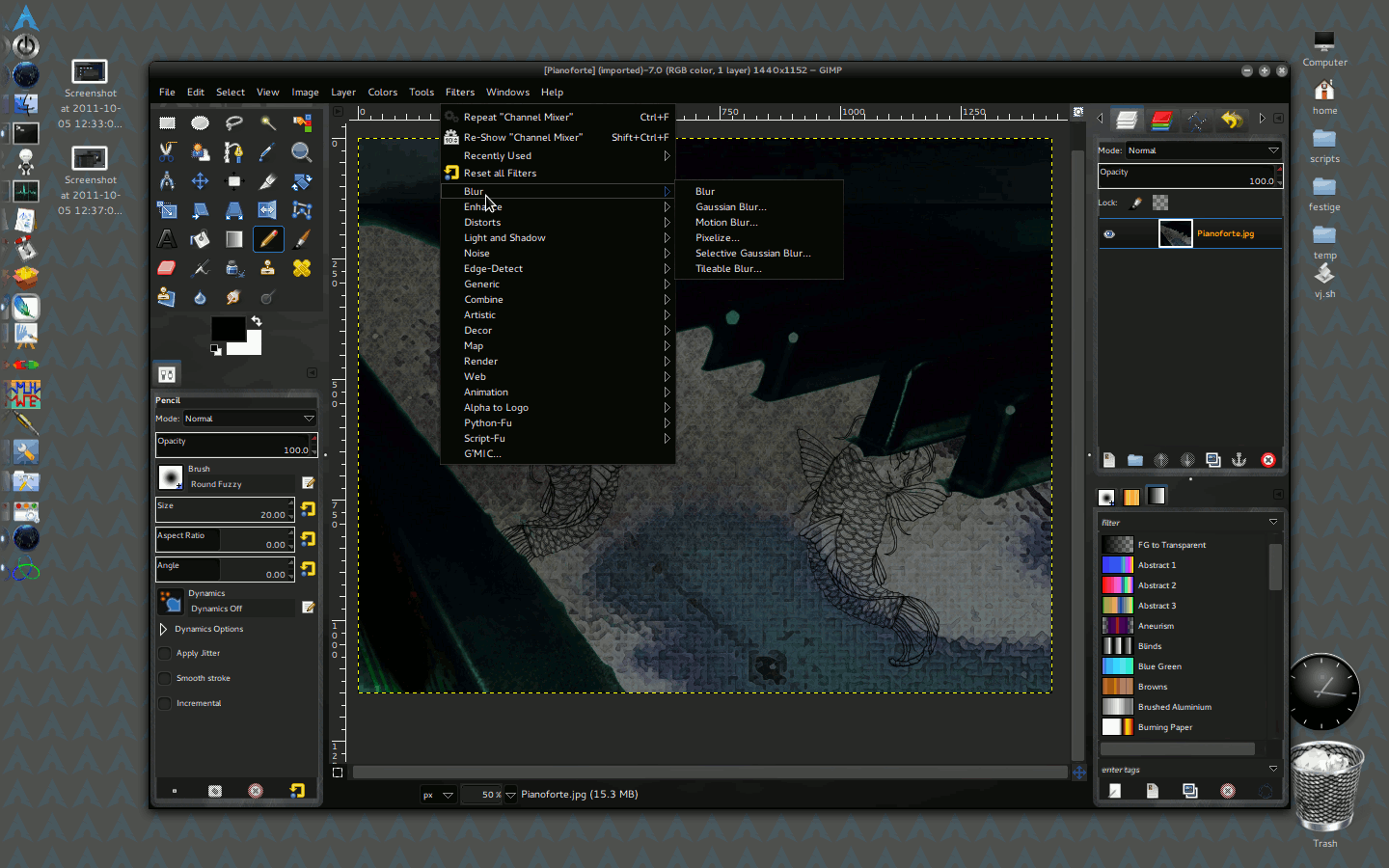Expand Dynamics Options section
This screenshot has width=1389, height=868.
163,629
